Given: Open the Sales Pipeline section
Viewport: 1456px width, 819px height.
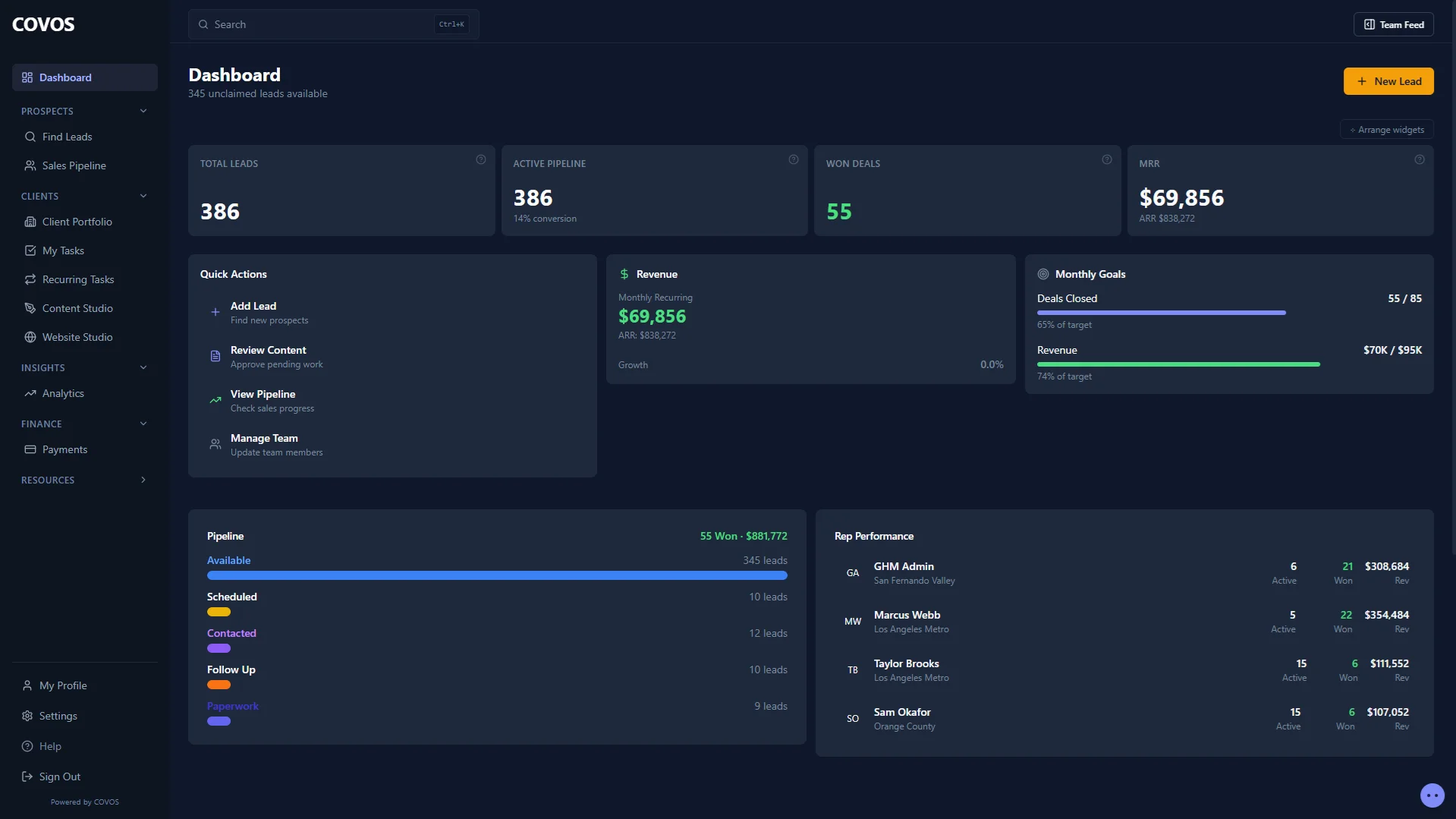Looking at the screenshot, I should tap(74, 165).
